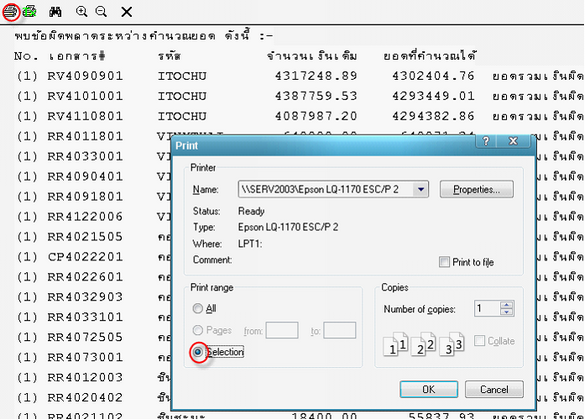Image resolution: width=585 pixels, height=420 pixels.
Task: Increase number of copies with up arrow
Action: [507, 305]
